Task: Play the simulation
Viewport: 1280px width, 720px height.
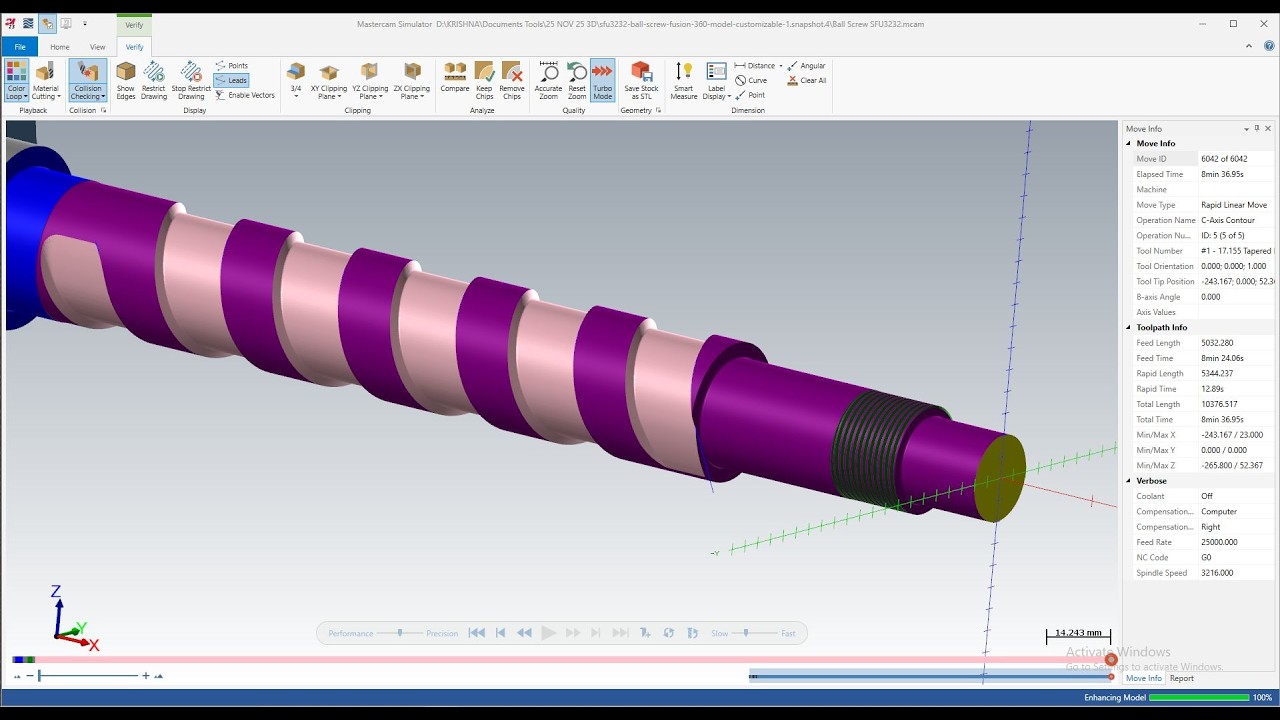Action: pyautogui.click(x=548, y=633)
